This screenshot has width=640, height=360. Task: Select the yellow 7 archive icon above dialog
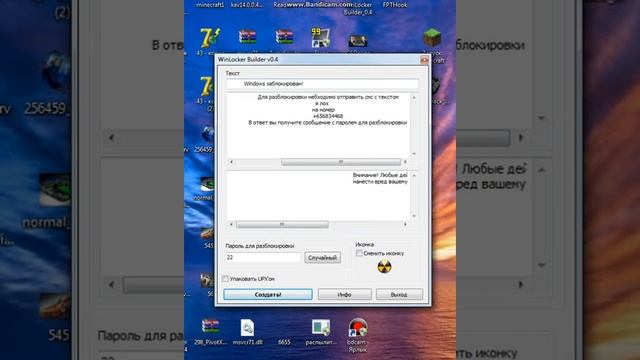pyautogui.click(x=210, y=38)
